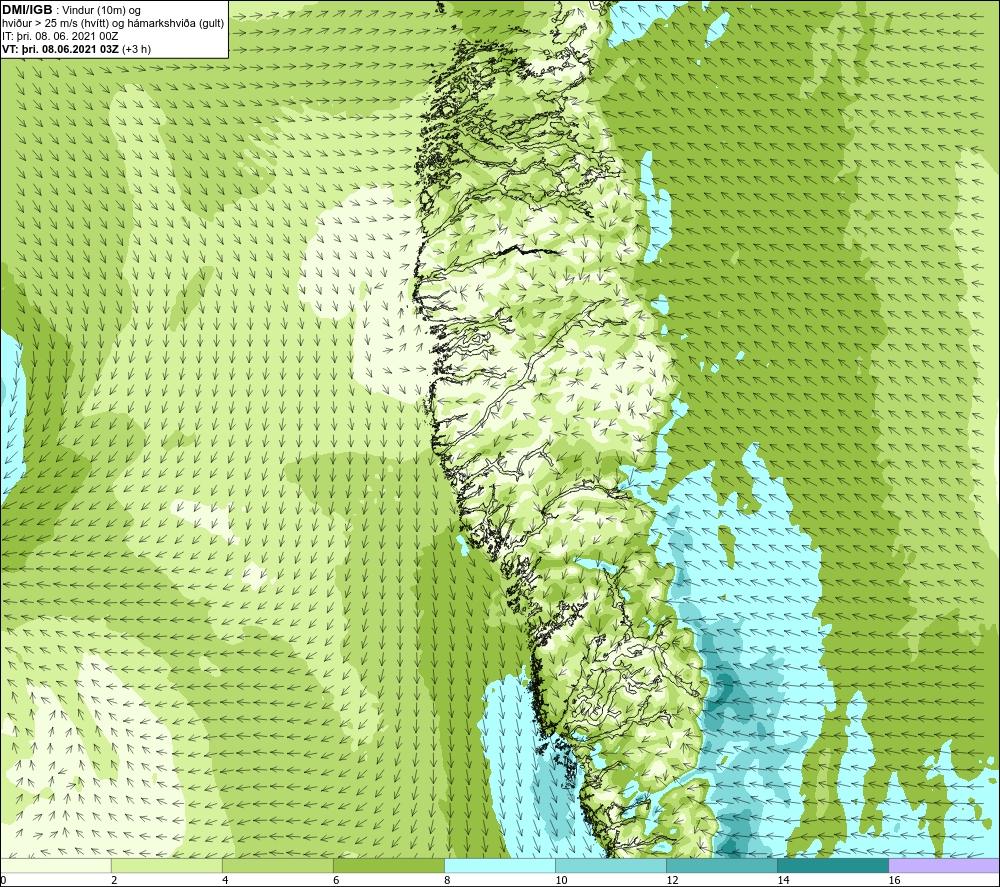Click the '10' label under the color scale
The height and width of the screenshot is (887, 1000).
coord(561,881)
